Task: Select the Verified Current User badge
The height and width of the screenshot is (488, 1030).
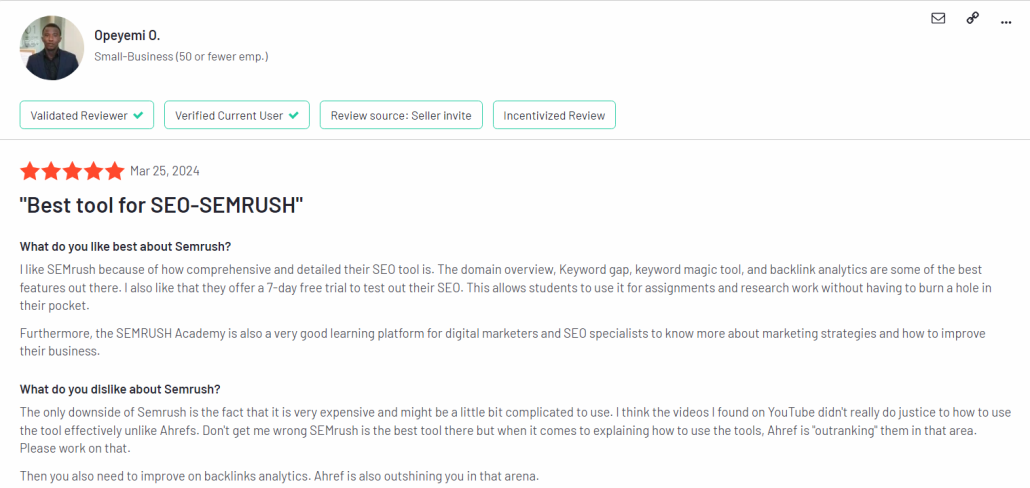Action: pyautogui.click(x=236, y=115)
